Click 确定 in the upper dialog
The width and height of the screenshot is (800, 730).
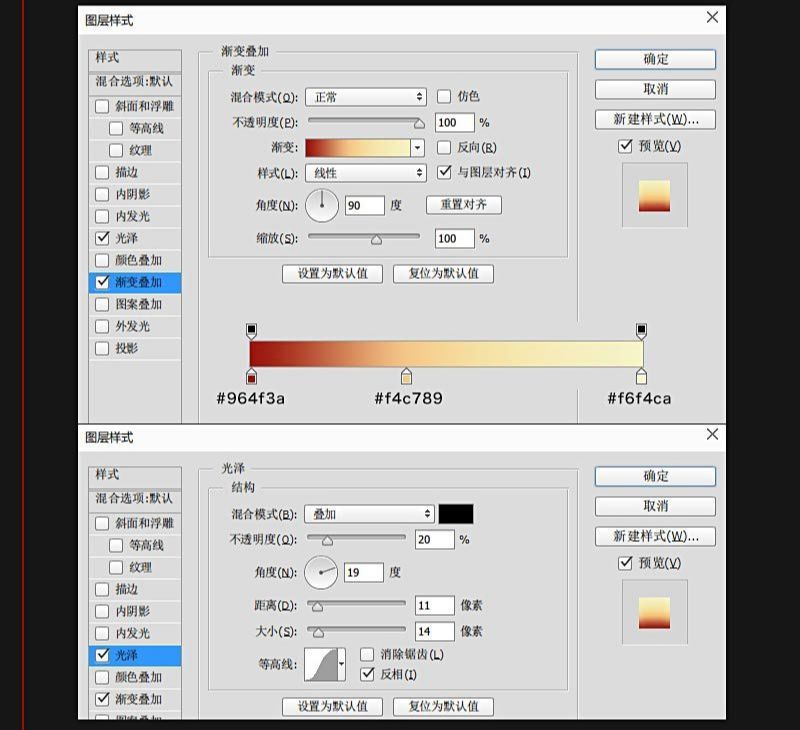coord(655,59)
